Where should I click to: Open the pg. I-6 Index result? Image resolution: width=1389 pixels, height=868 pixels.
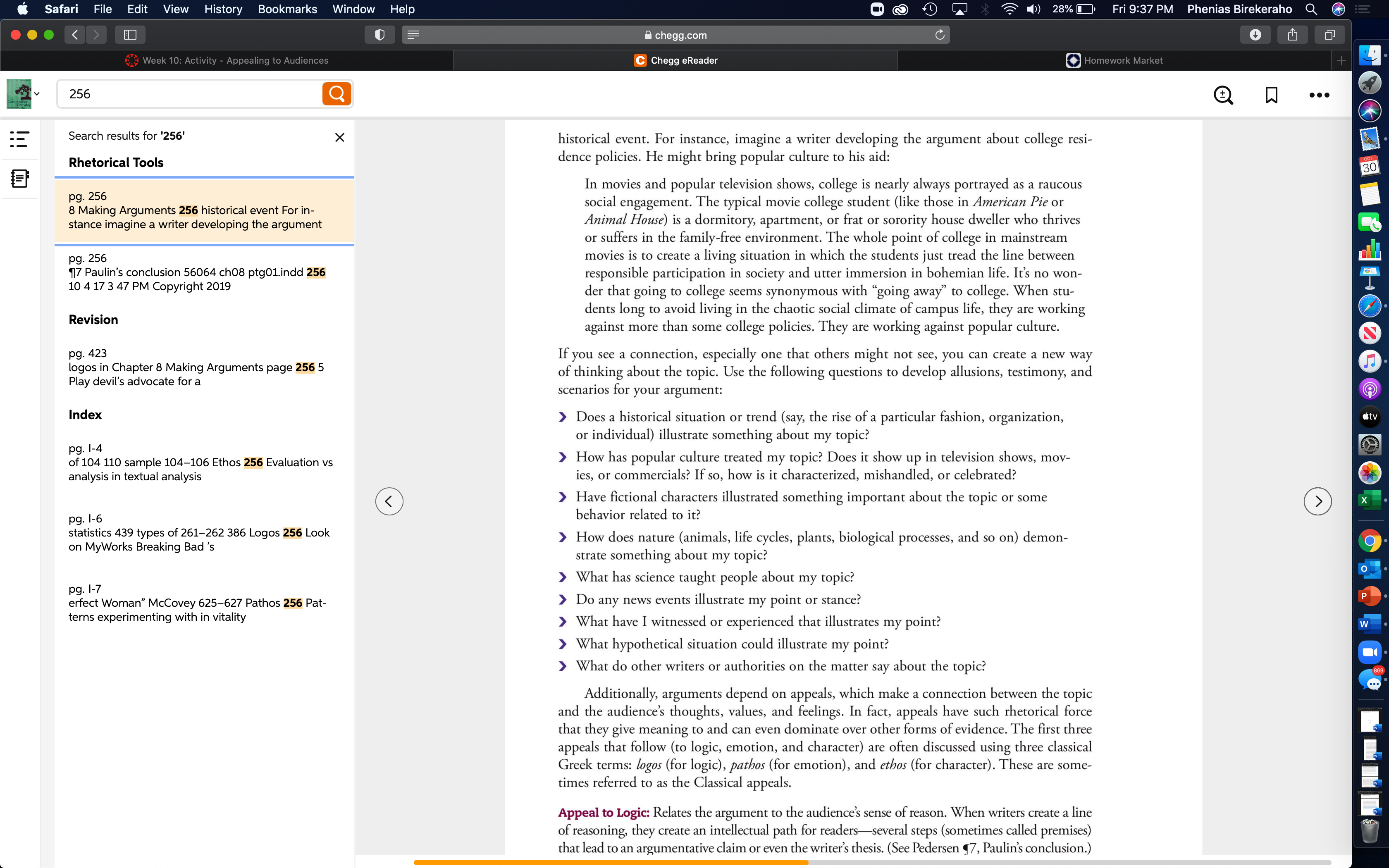pyautogui.click(x=204, y=533)
